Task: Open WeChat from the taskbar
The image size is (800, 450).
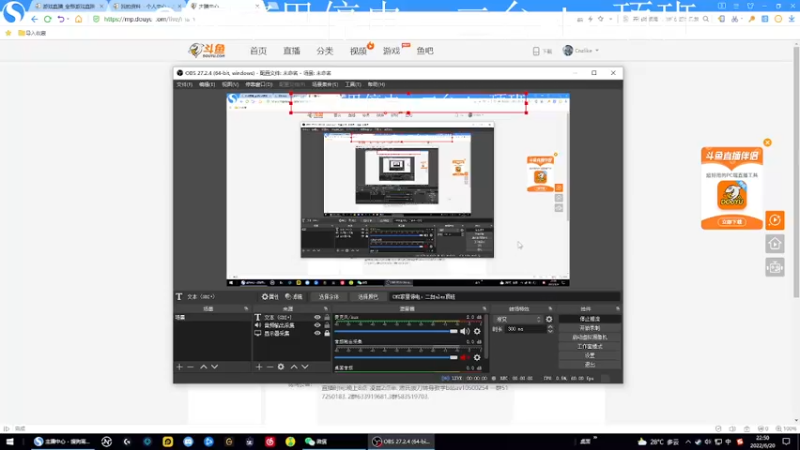Action: pos(316,442)
